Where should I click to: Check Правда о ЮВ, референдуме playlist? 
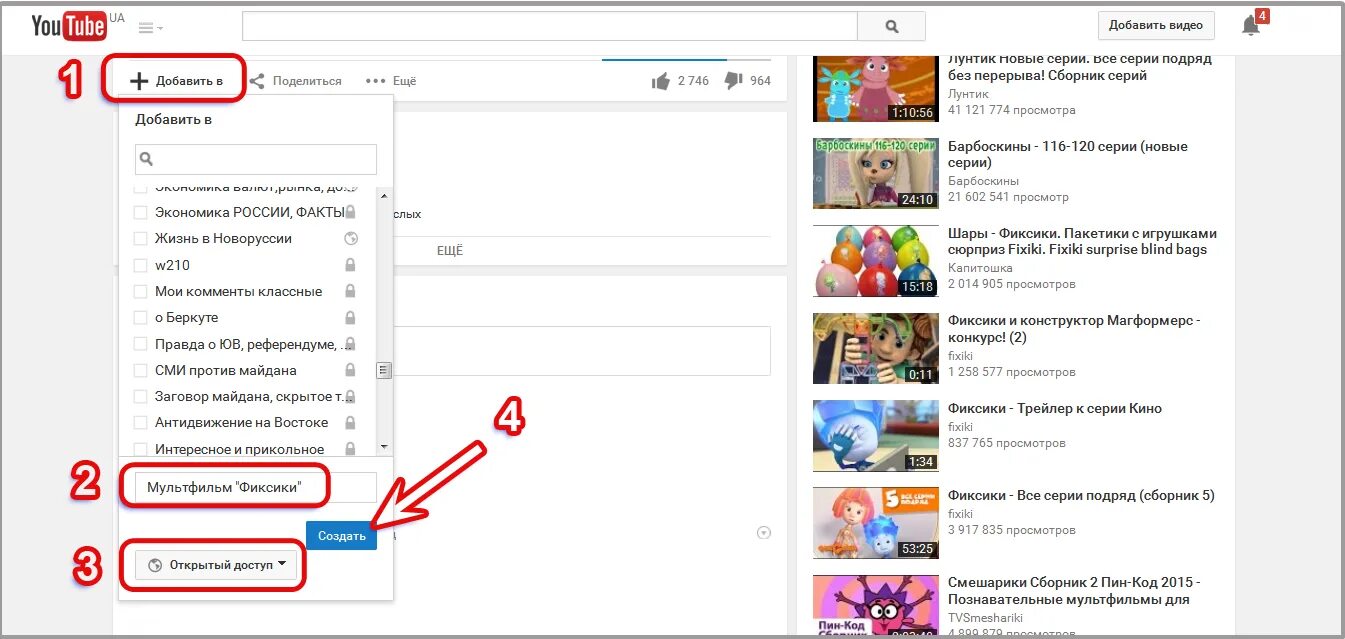point(141,344)
